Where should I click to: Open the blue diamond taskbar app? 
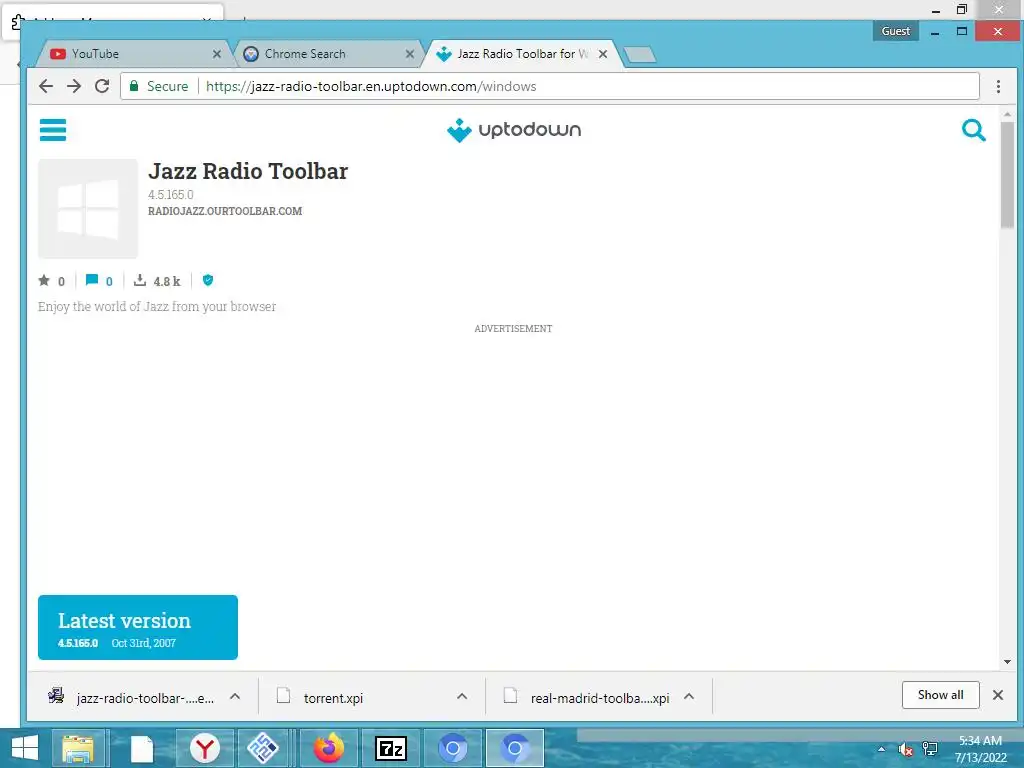pyautogui.click(x=263, y=748)
